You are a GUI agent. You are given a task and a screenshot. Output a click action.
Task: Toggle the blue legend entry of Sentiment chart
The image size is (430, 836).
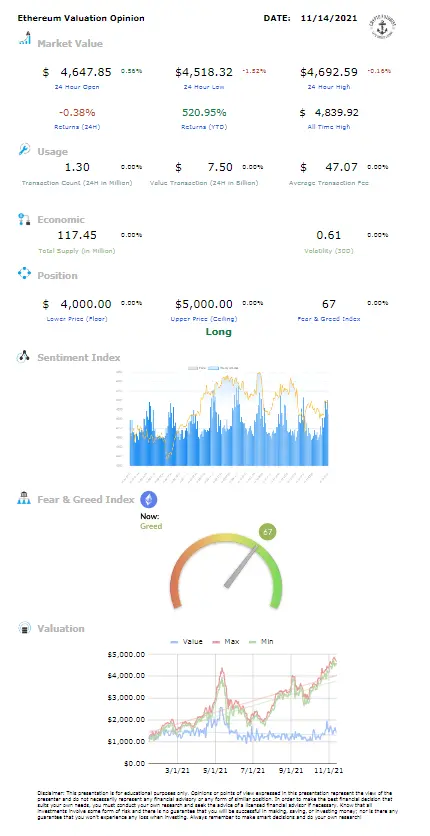click(x=223, y=368)
